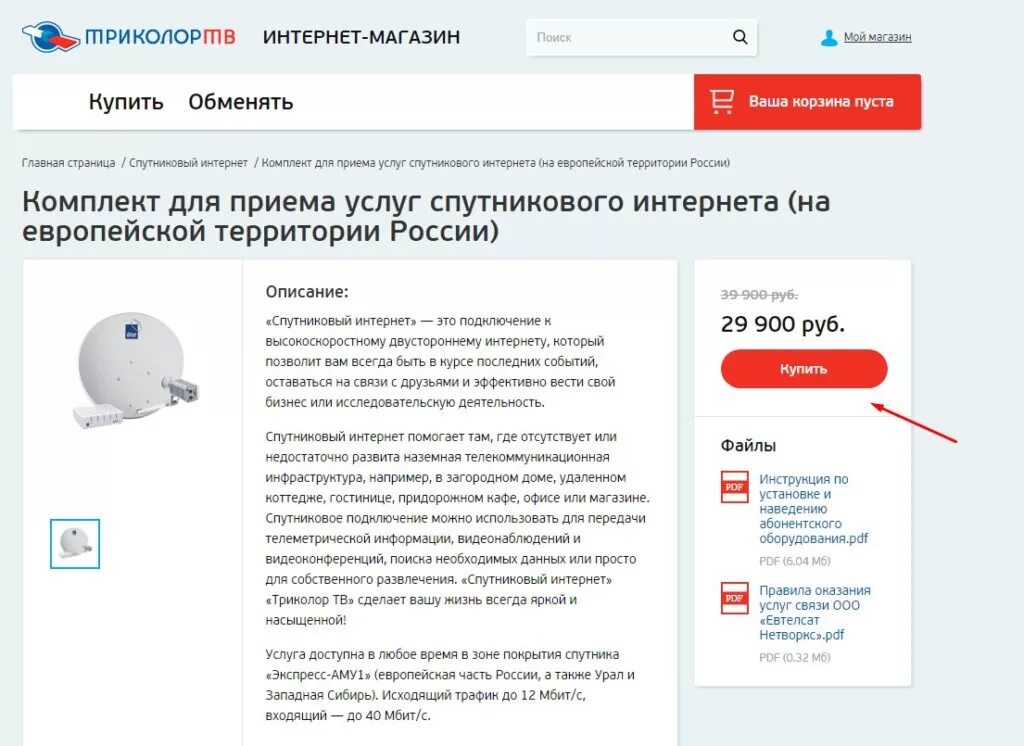Open Инструкция по установке PDF link
Viewport: 1024px width, 746px height.
[x=814, y=509]
